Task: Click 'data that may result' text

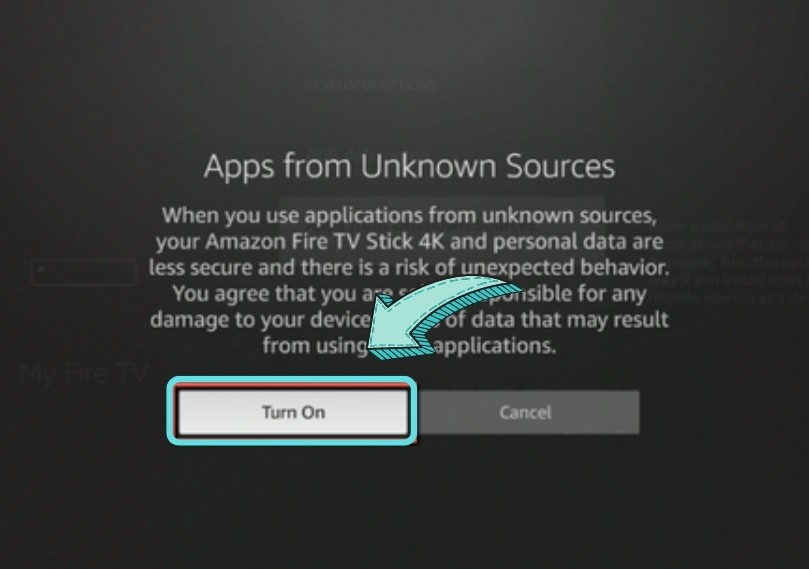Action: point(570,319)
